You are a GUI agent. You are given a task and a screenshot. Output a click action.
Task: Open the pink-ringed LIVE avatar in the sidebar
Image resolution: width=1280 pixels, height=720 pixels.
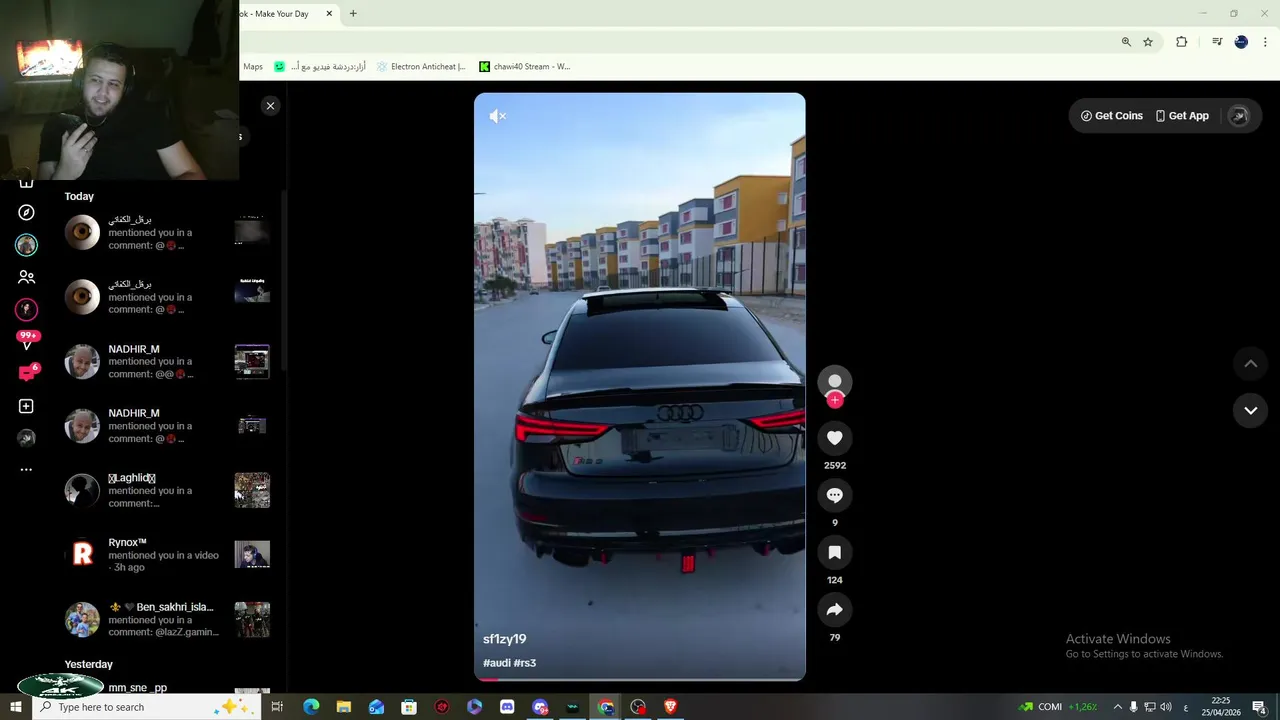(27, 309)
